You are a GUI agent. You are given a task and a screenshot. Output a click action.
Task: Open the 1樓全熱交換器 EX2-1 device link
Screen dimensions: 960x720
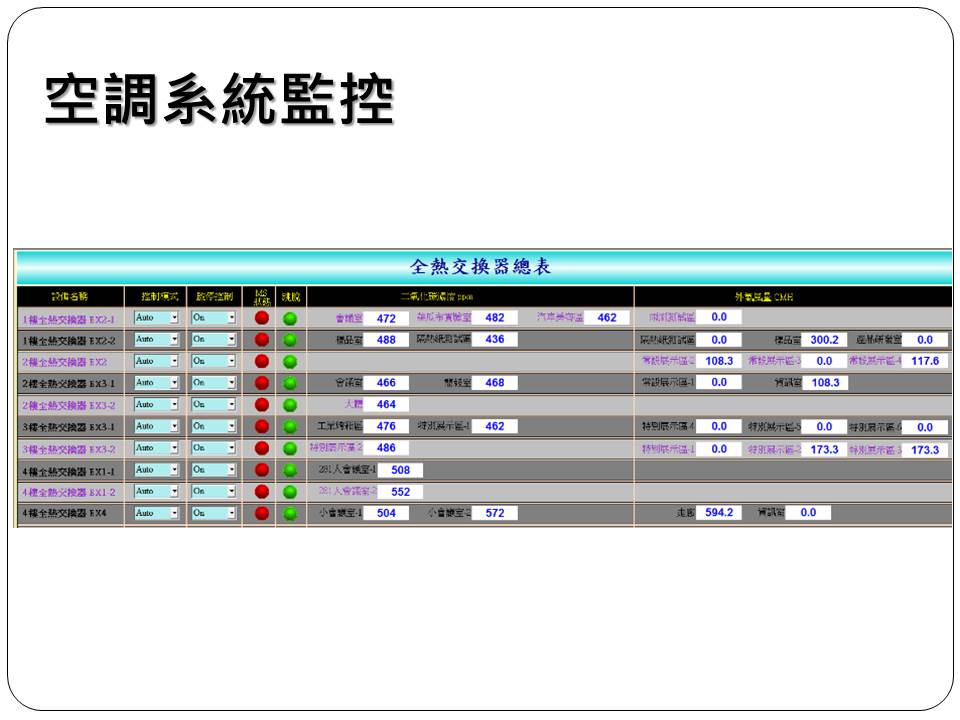pos(69,320)
